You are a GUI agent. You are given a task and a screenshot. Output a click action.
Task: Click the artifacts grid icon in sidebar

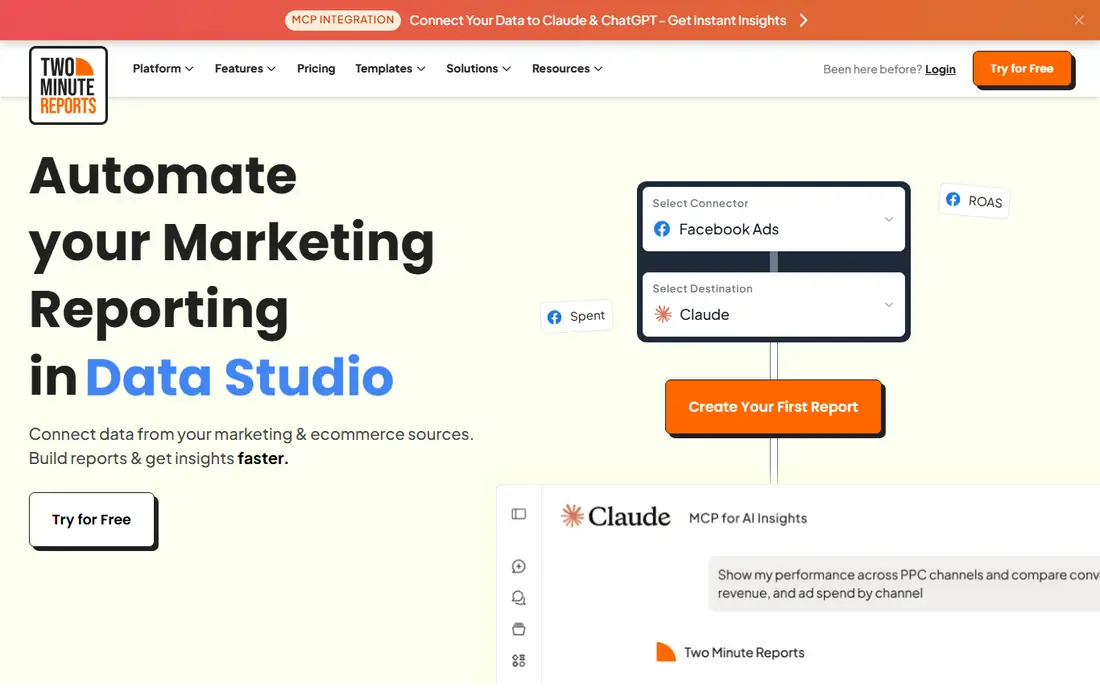tap(519, 661)
